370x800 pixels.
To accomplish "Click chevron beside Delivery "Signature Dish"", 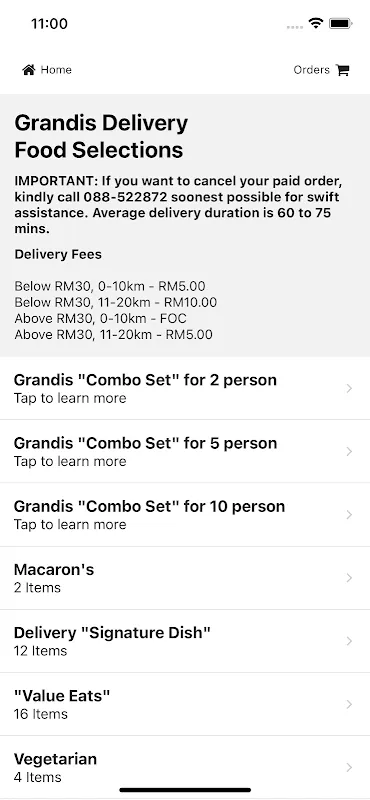I will click(x=349, y=641).
